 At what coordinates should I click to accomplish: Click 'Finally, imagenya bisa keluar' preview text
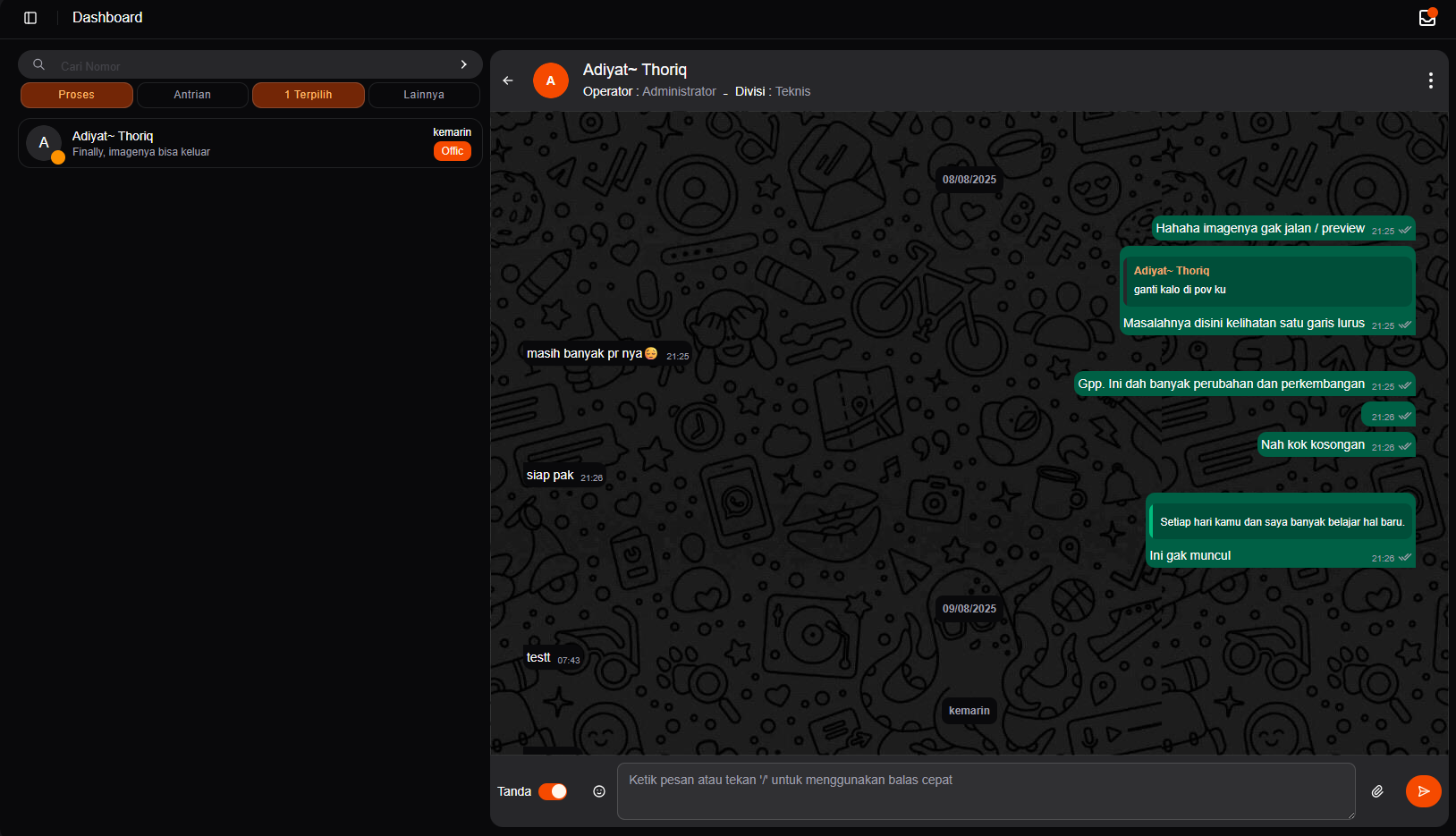click(141, 152)
